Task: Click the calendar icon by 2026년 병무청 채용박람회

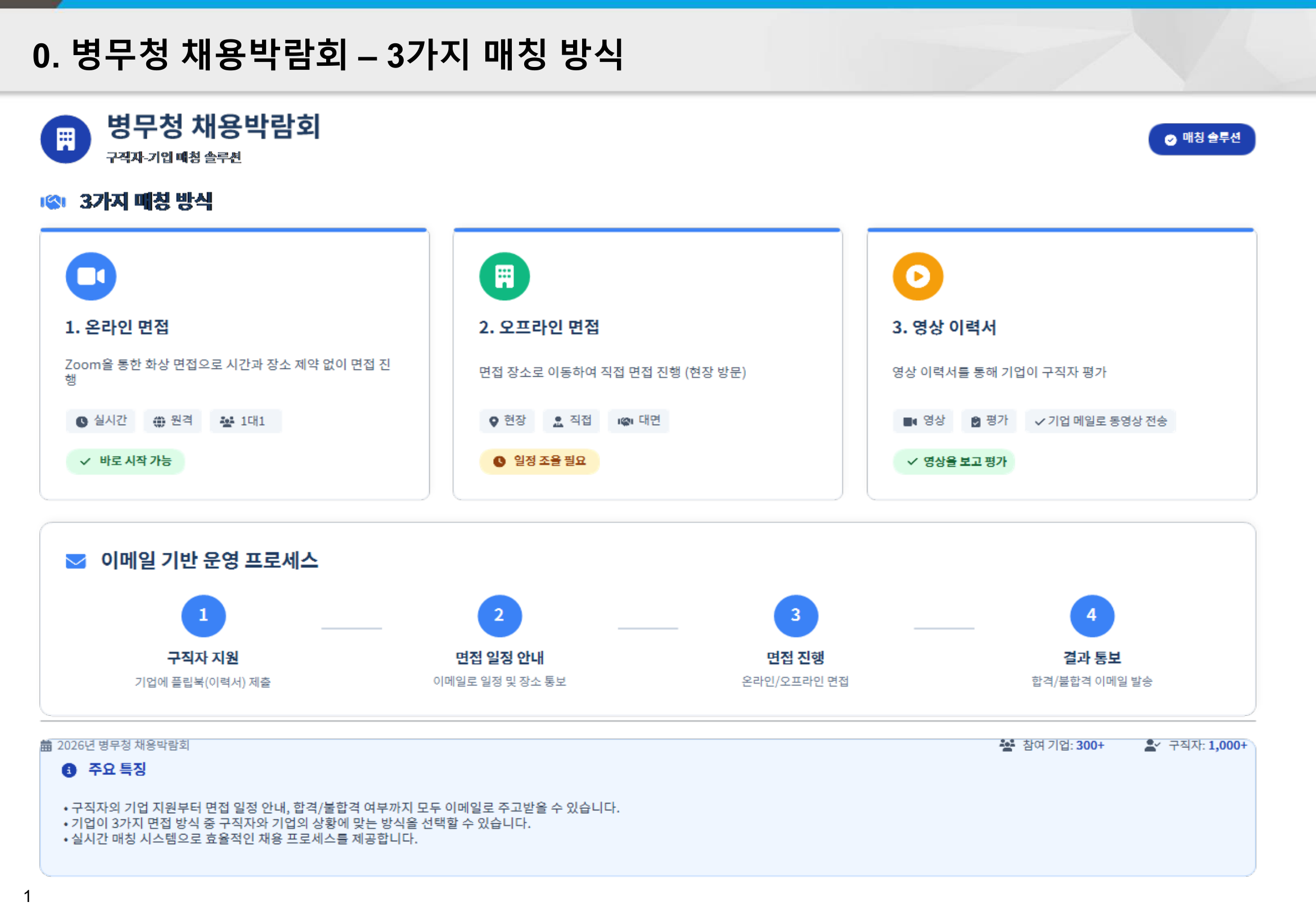Action: coord(46,745)
